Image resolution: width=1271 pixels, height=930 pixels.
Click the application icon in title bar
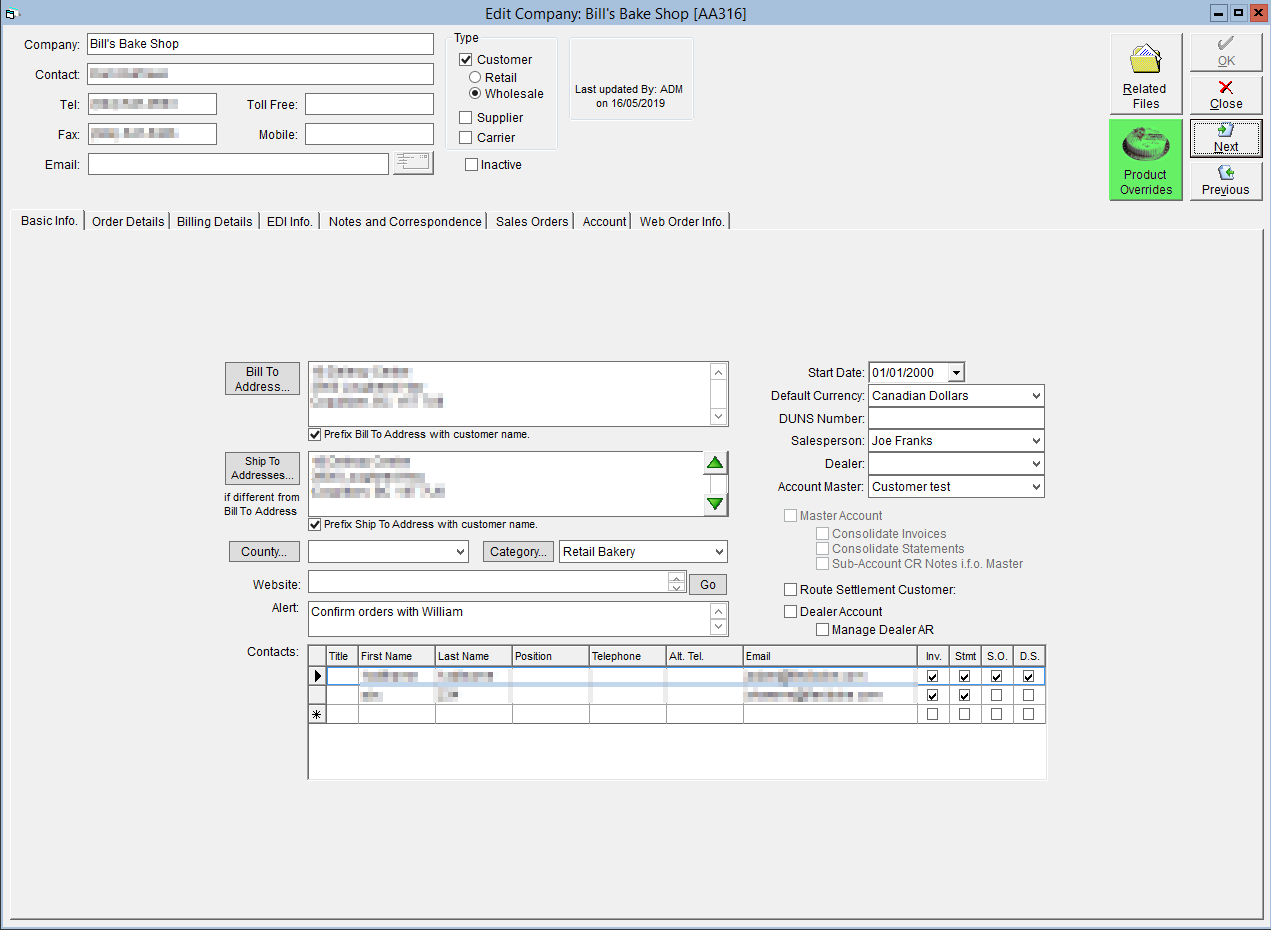[x=13, y=13]
